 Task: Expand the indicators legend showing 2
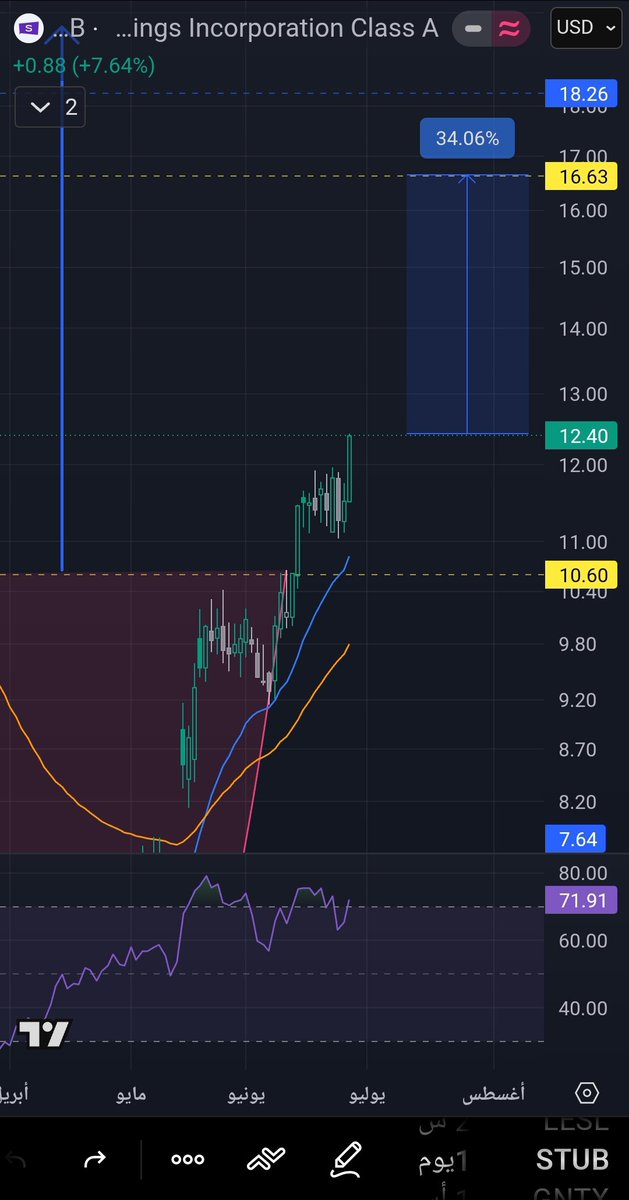50,107
